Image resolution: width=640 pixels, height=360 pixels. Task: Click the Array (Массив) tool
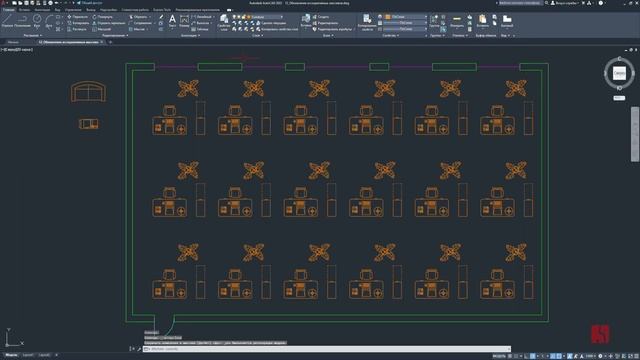(x=137, y=29)
